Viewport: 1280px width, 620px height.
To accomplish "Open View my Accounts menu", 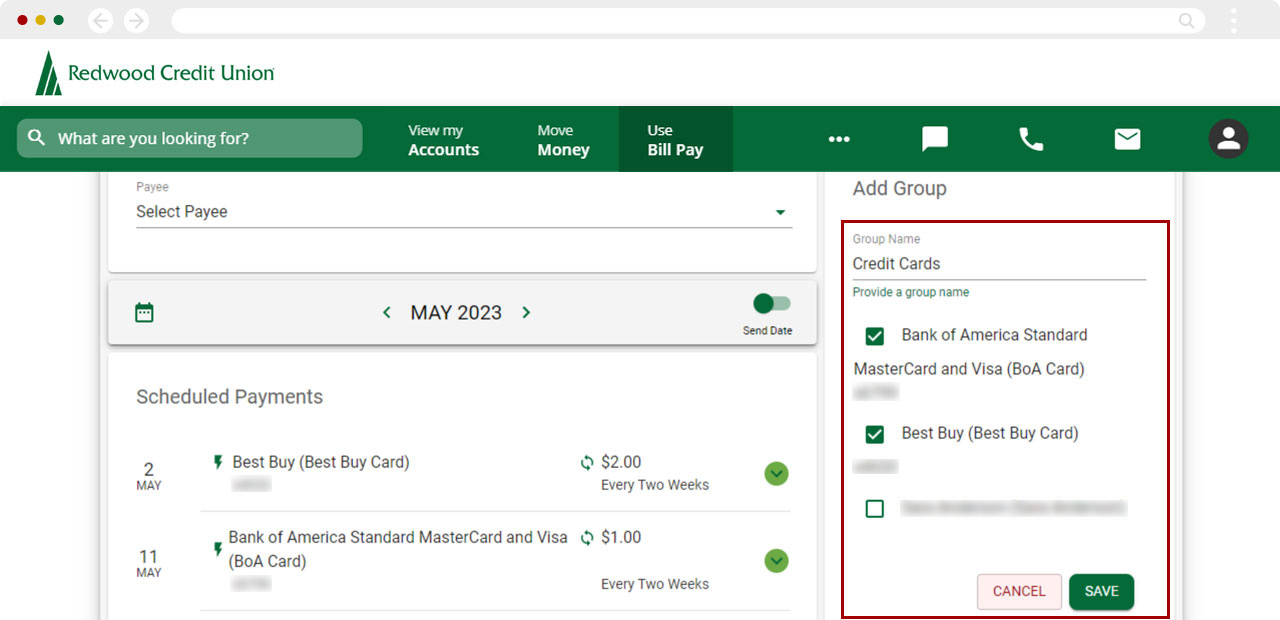I will [x=444, y=140].
